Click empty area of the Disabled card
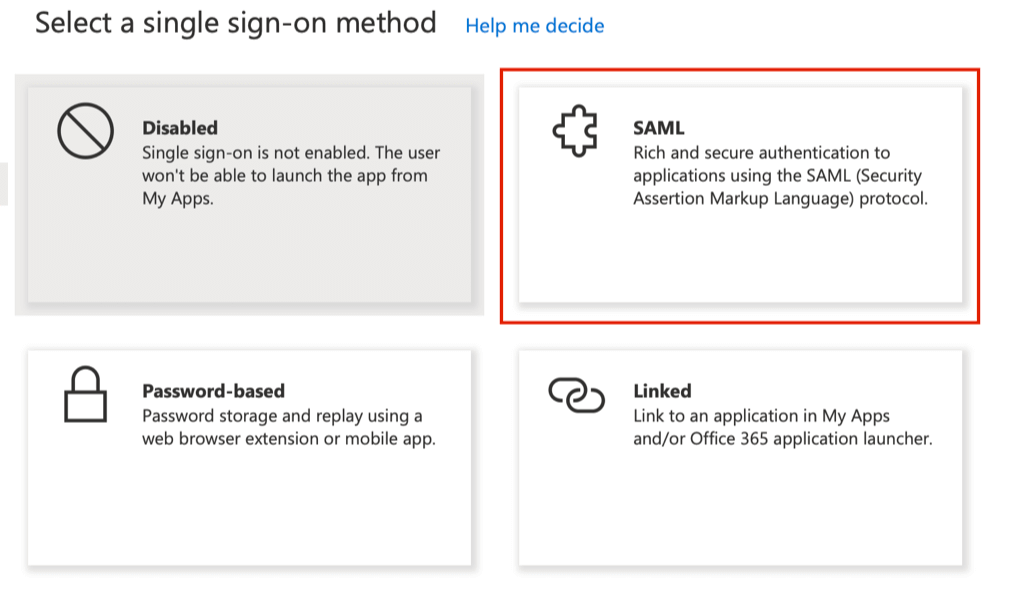Image resolution: width=1010 pixels, height=597 pixels. 249,258
